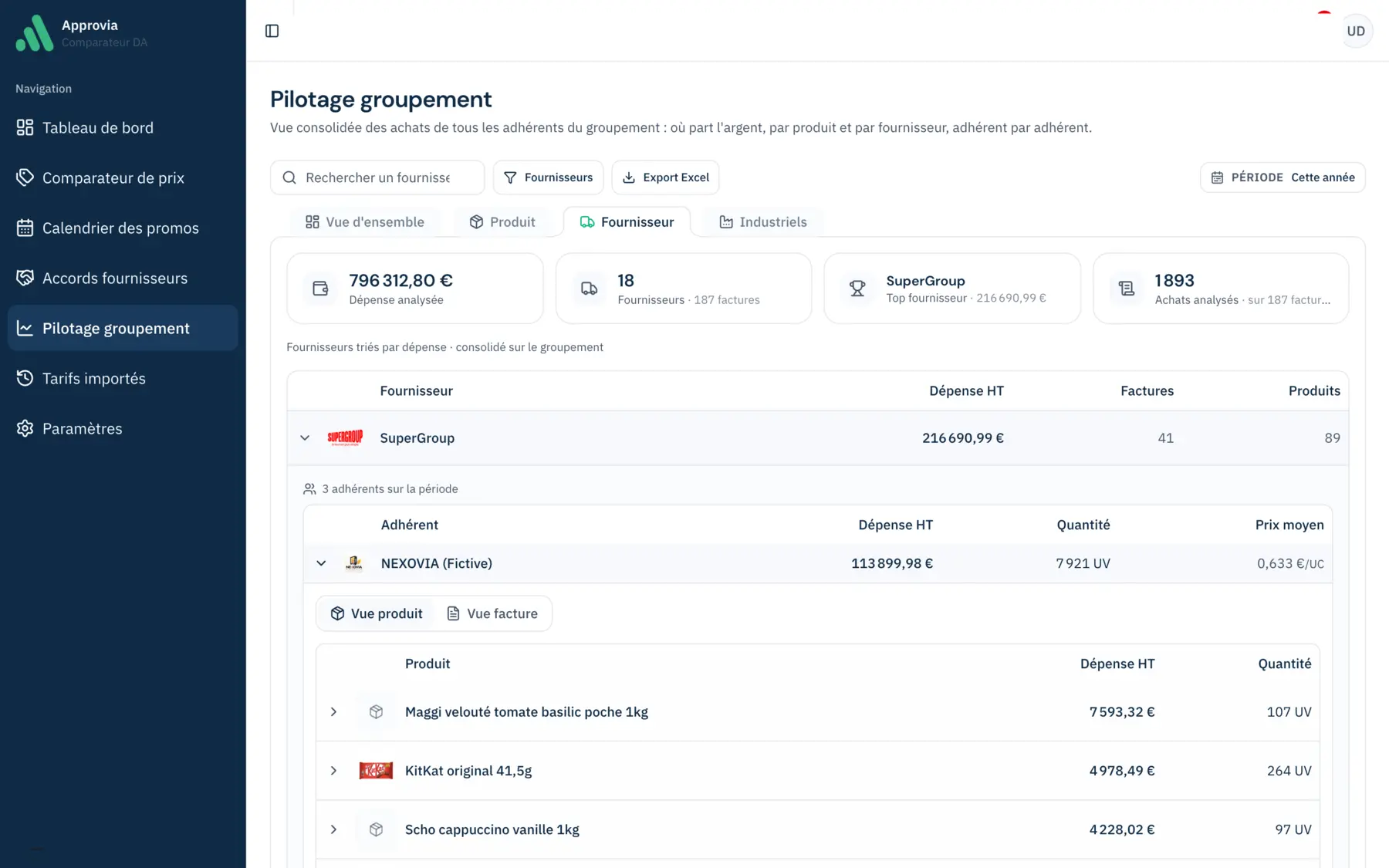The image size is (1389, 868).
Task: Click the Produits column header
Action: (1314, 390)
